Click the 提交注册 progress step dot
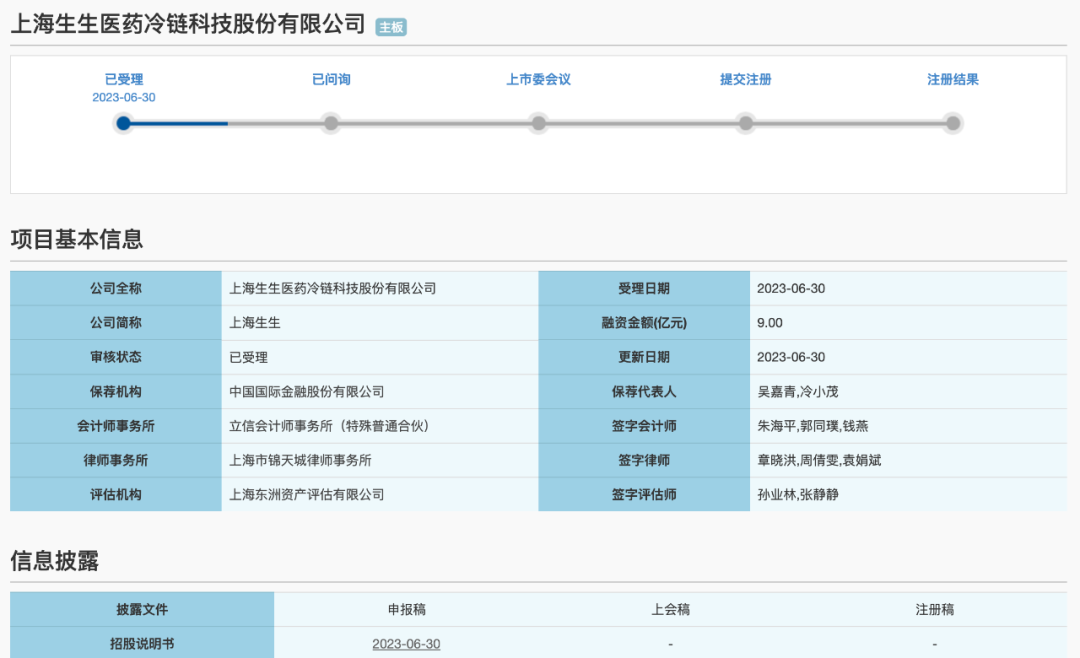Image resolution: width=1080 pixels, height=658 pixels. click(x=746, y=123)
